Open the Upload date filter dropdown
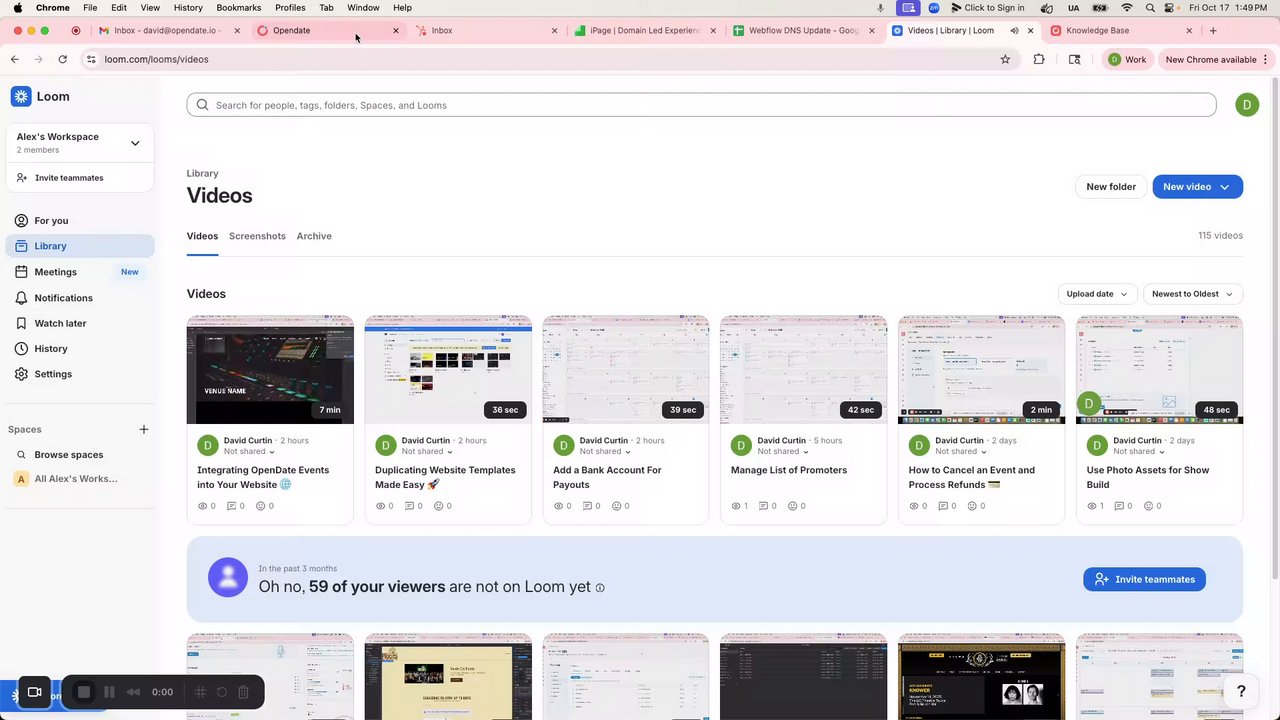The image size is (1280, 720). coord(1097,294)
